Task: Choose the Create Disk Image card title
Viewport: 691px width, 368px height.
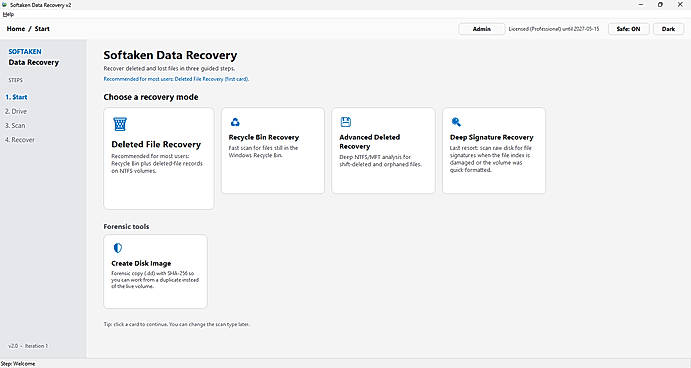Action: point(141,264)
